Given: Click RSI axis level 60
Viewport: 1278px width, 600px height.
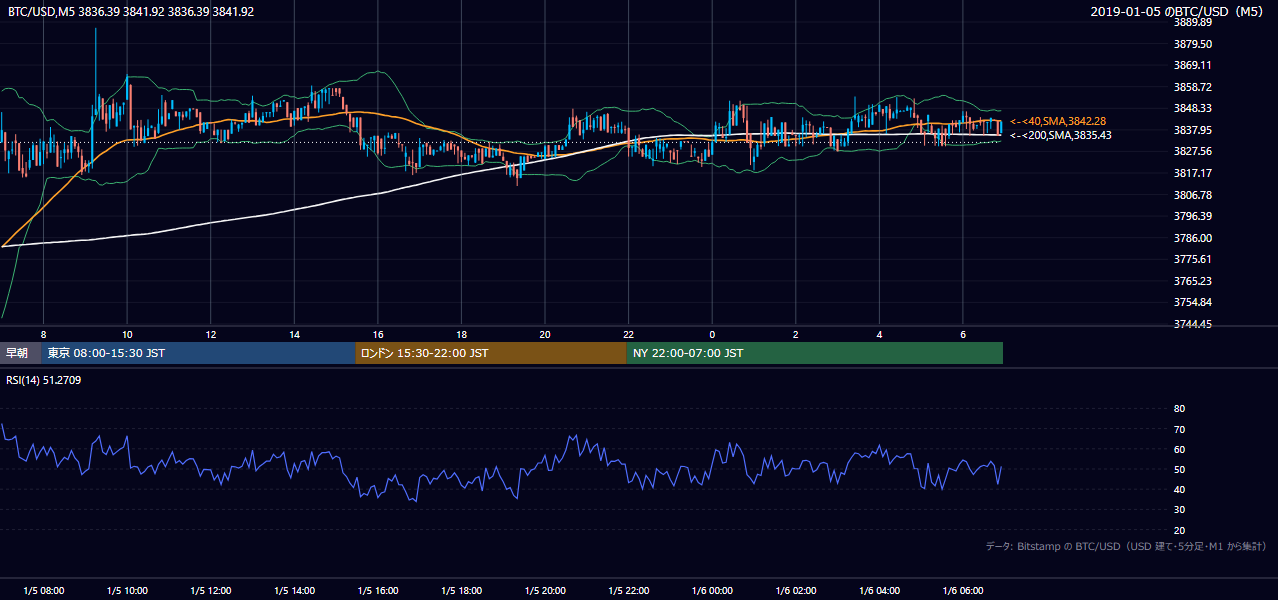Looking at the screenshot, I should pos(1179,449).
